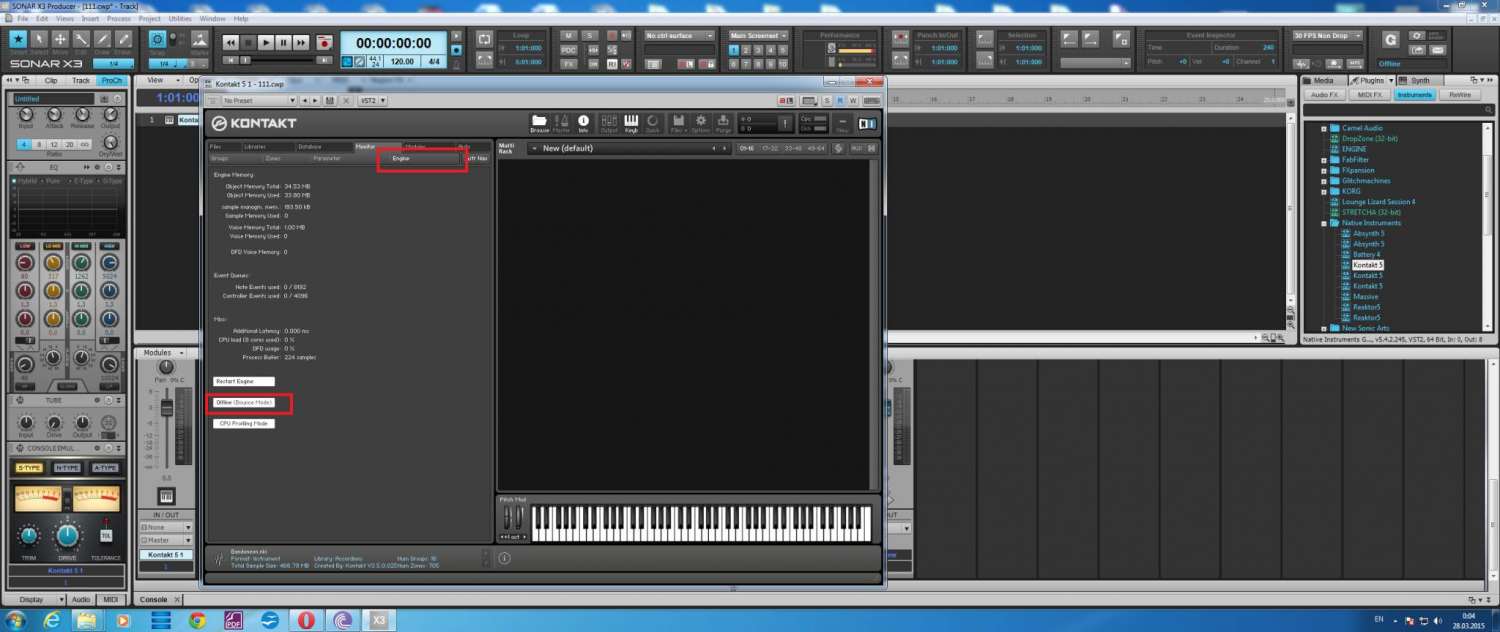Toggle the M mute-all button in Mix module
The width and height of the screenshot is (1500, 632).
coord(568,36)
